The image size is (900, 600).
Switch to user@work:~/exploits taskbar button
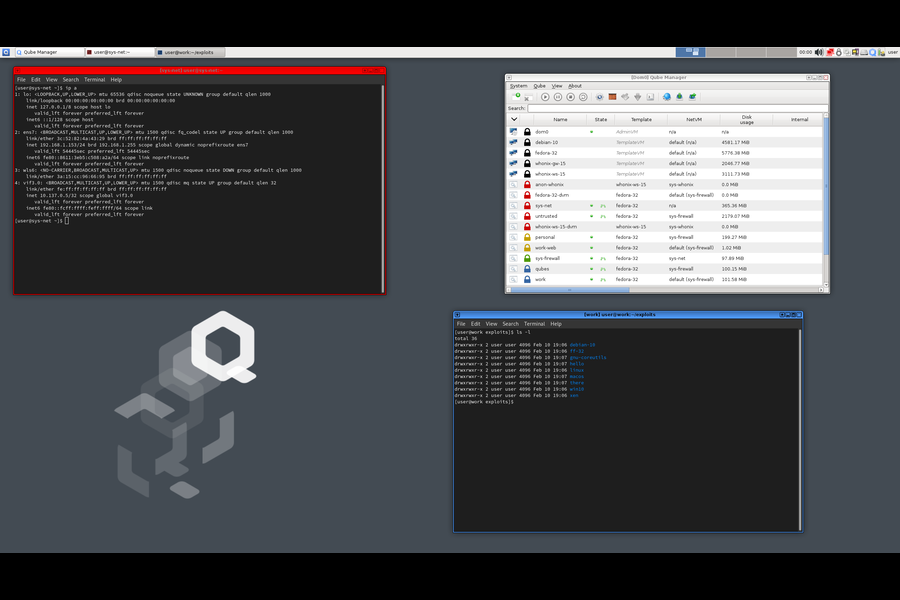[x=189, y=52]
